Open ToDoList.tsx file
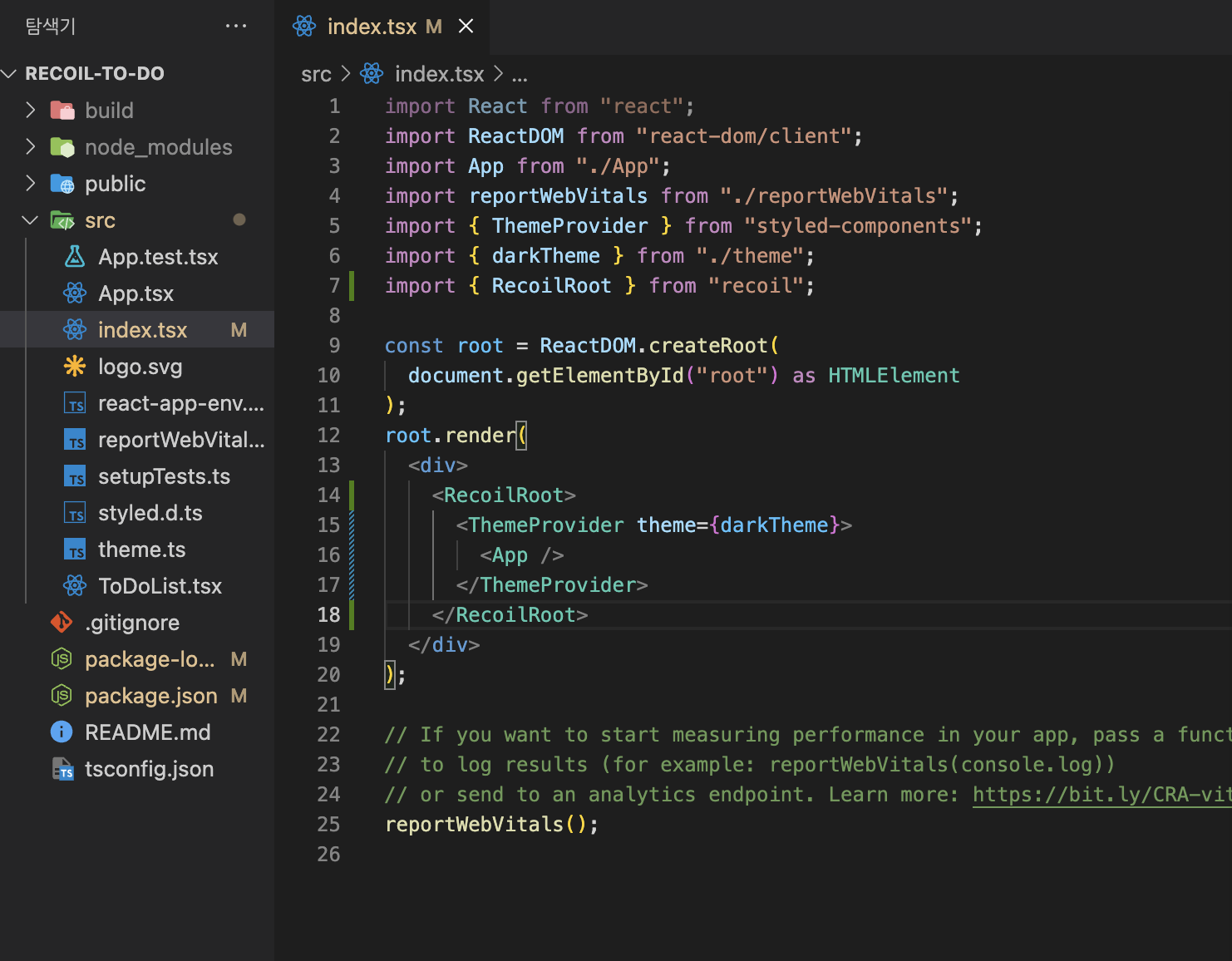This screenshot has height=961, width=1232. point(160,586)
